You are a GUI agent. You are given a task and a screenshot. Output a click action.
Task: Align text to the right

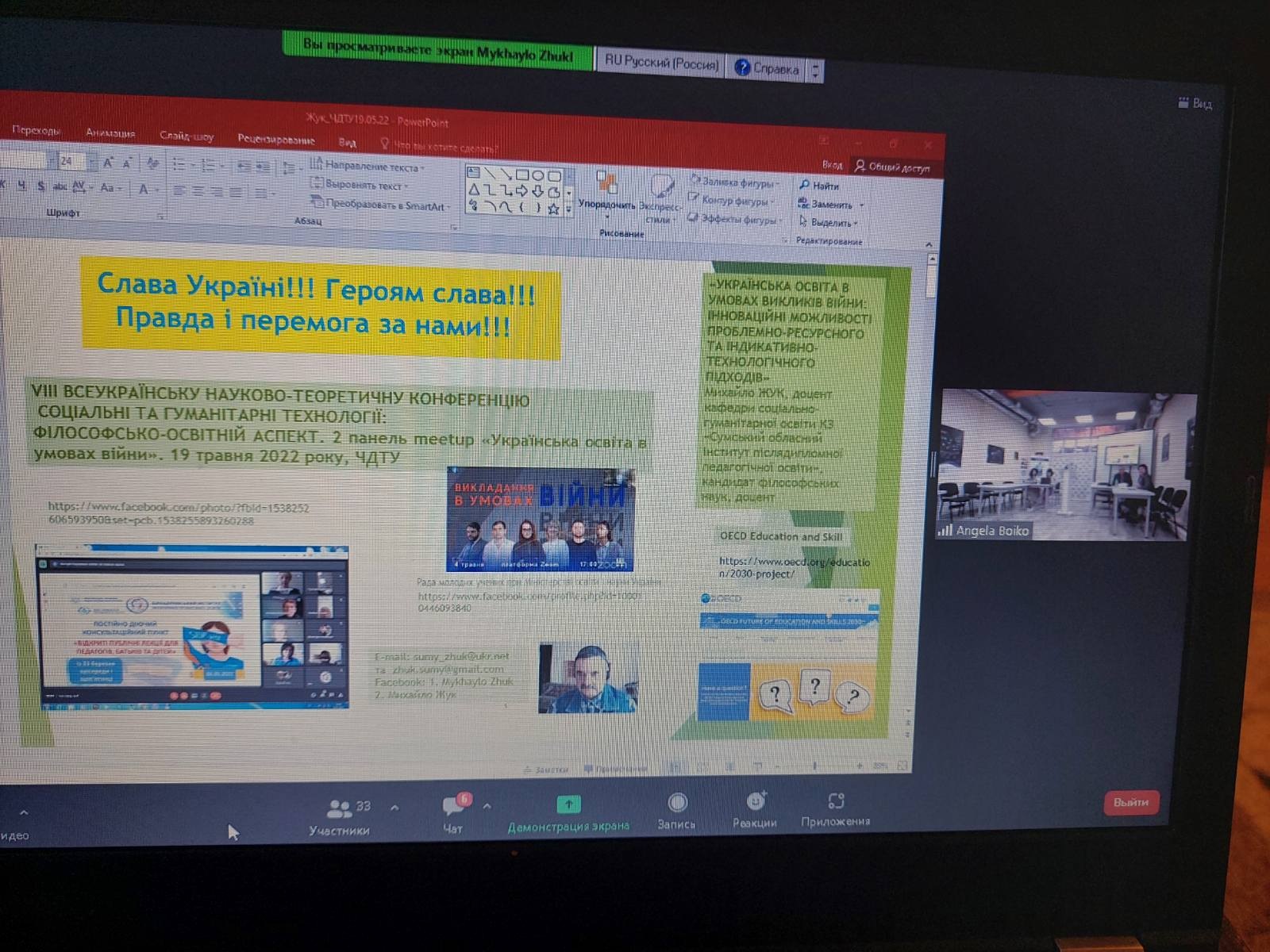(x=217, y=191)
